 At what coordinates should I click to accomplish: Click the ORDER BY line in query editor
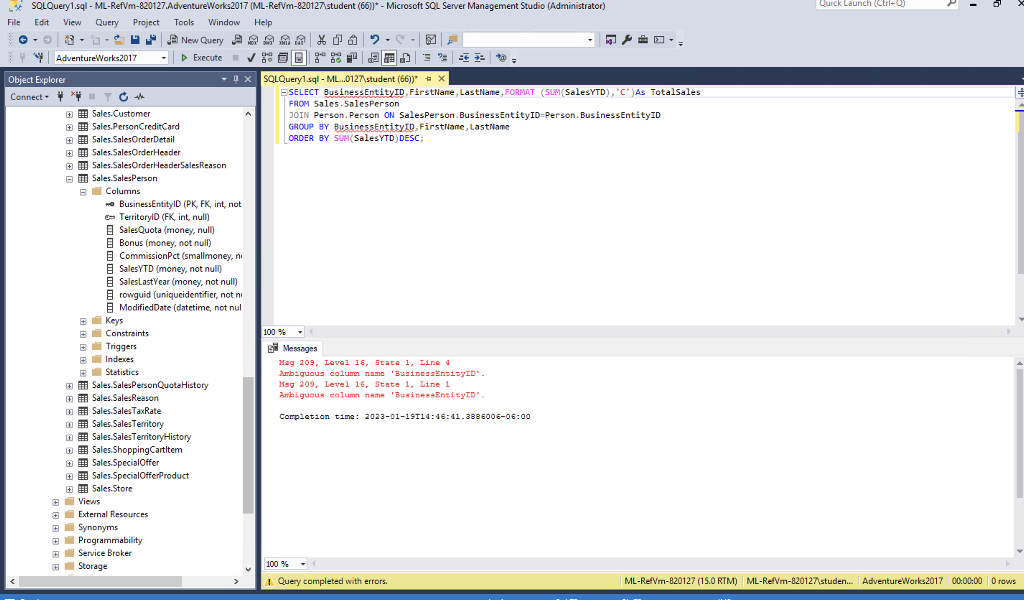coord(356,138)
